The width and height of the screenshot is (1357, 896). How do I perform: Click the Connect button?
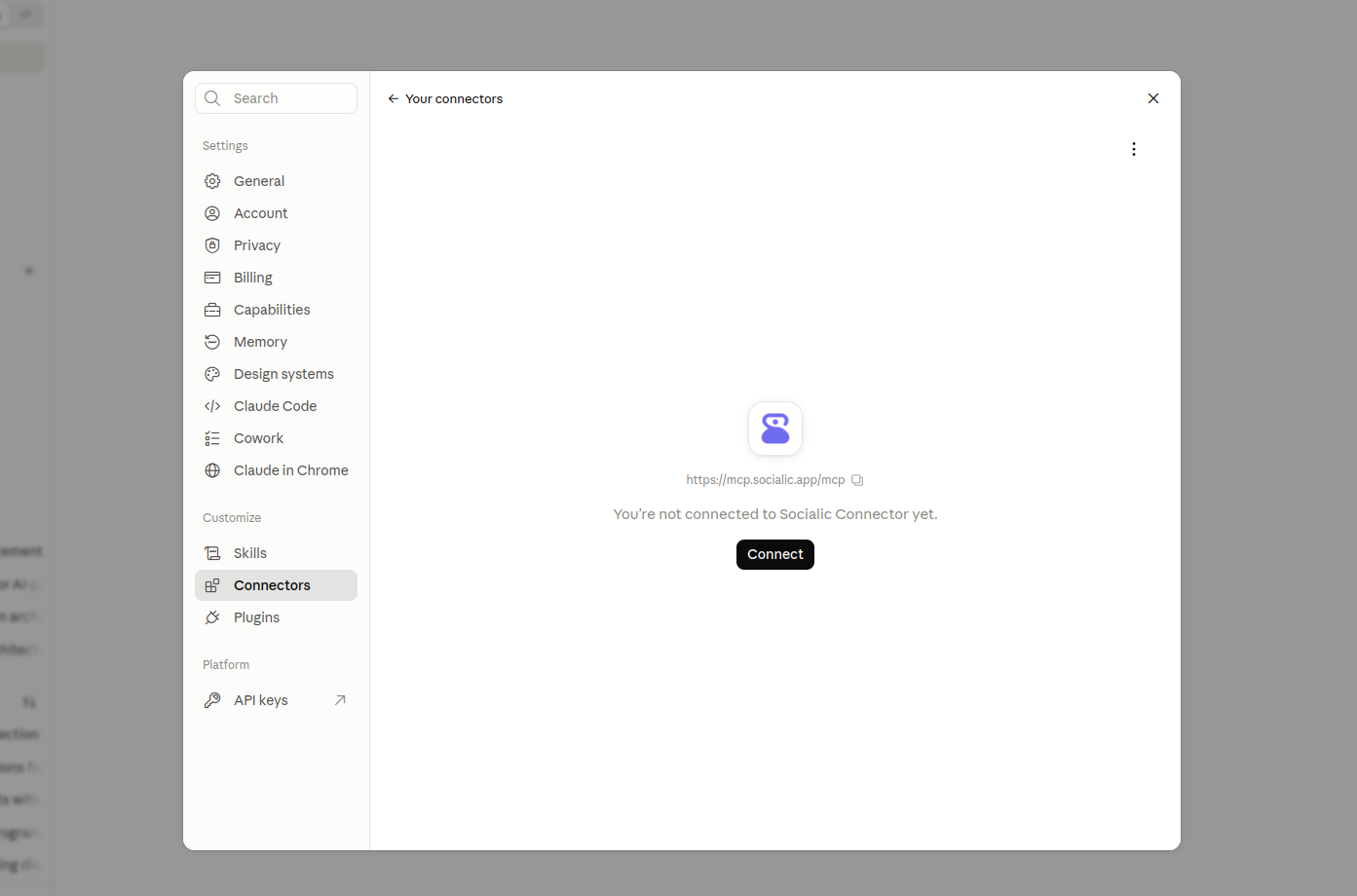[775, 554]
